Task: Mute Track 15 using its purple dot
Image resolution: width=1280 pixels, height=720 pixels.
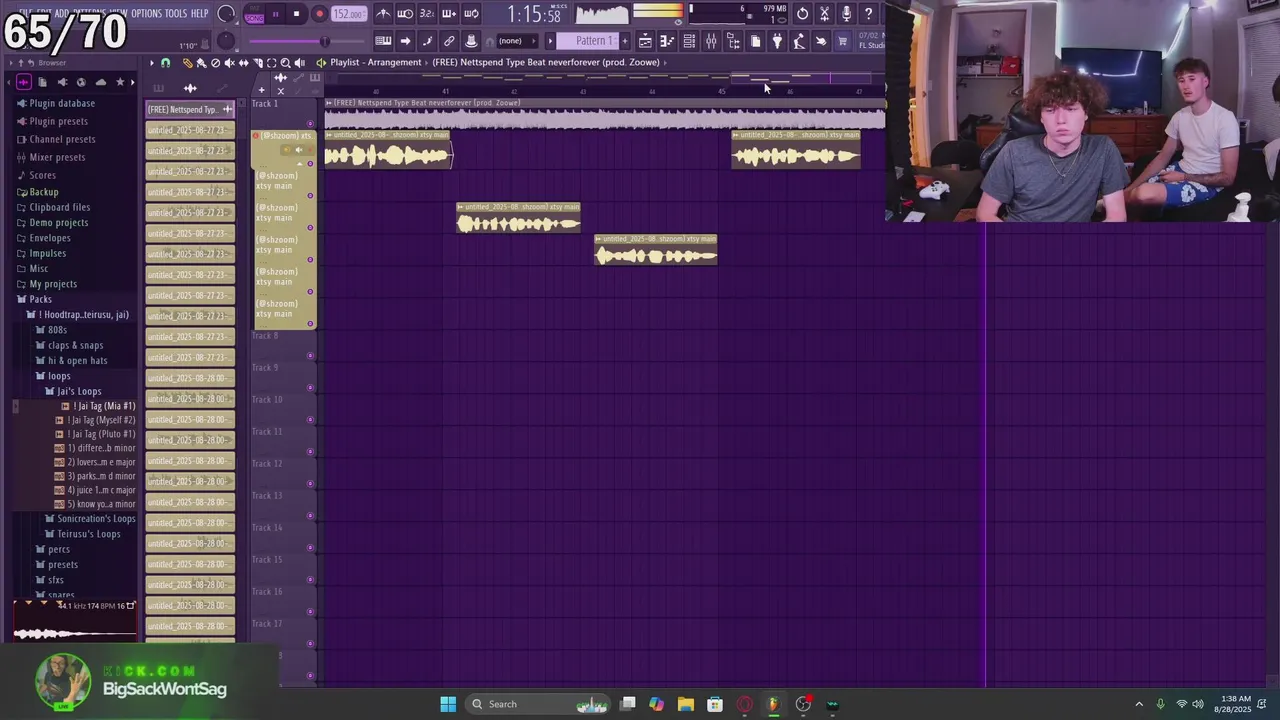Action: click(x=310, y=579)
